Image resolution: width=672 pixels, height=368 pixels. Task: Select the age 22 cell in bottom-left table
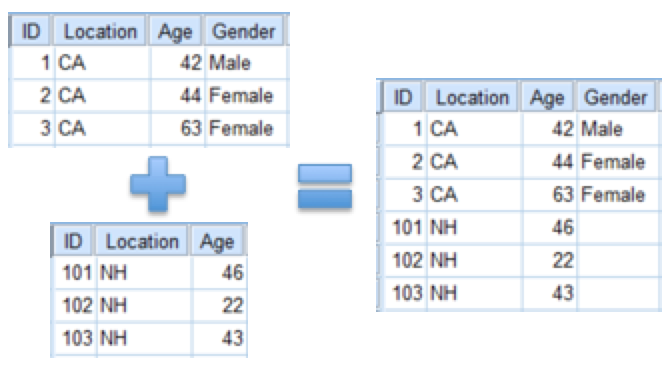[219, 305]
